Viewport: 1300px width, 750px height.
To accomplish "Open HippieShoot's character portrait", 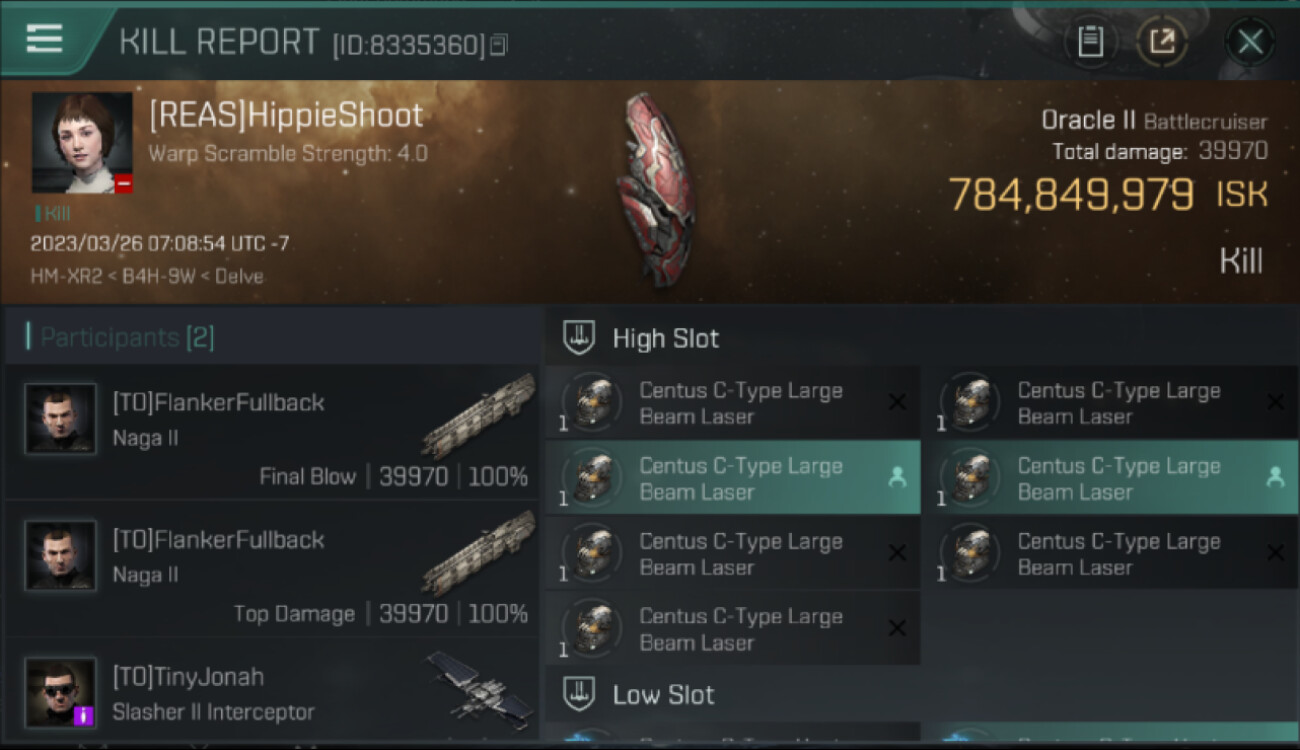I will pyautogui.click(x=82, y=143).
